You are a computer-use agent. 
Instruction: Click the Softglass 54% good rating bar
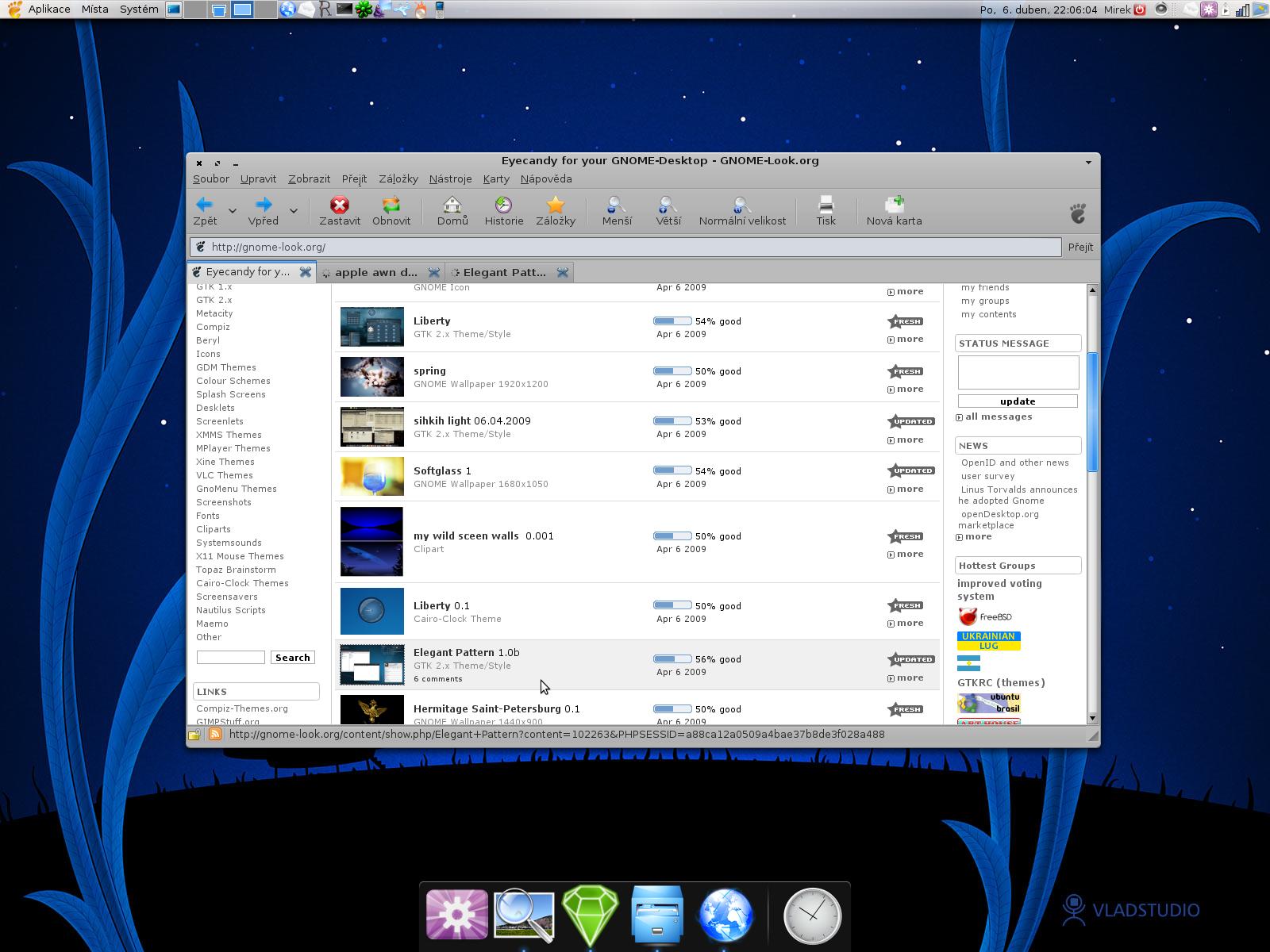(x=672, y=470)
